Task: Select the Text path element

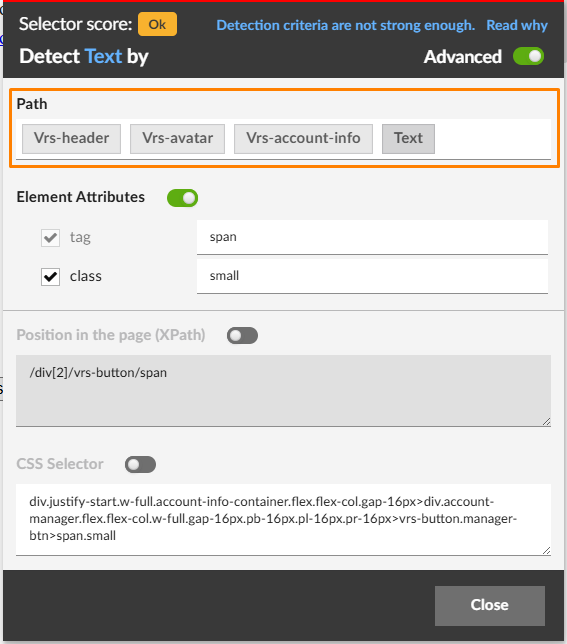Action: coord(408,139)
